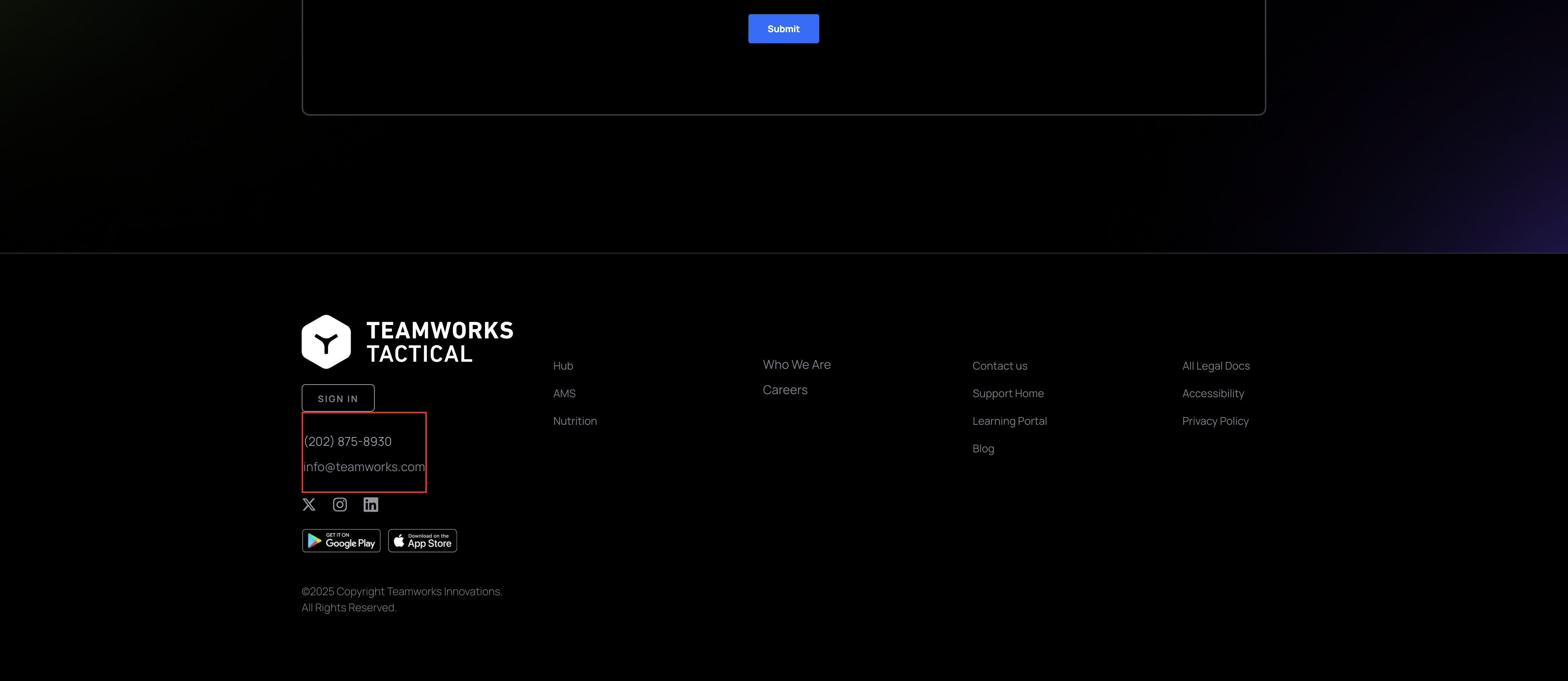Open the Privacy Policy link
Image resolution: width=1568 pixels, height=681 pixels.
click(x=1215, y=421)
